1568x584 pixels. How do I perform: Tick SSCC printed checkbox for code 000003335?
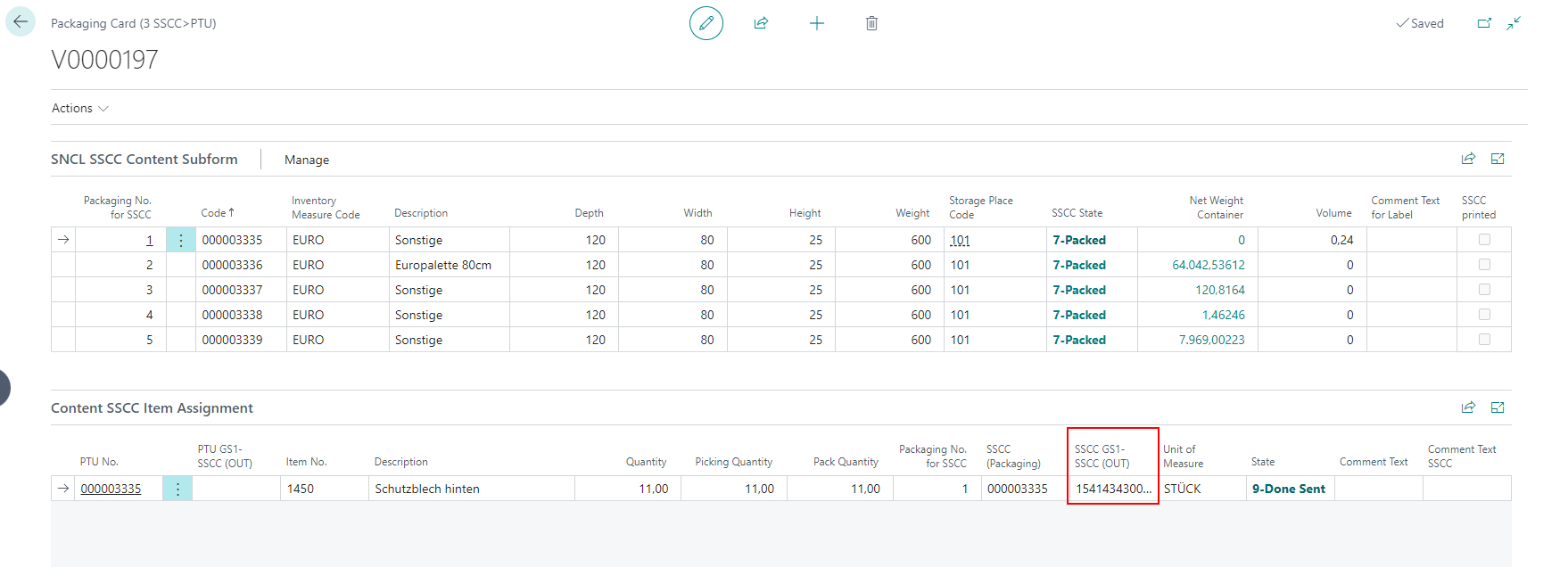pos(1484,240)
